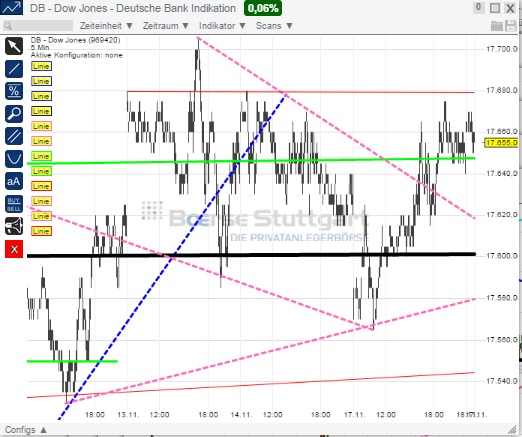Screen dimensions: 522x437
Task: Choose the percent retracement tool
Action: [x=14, y=91]
